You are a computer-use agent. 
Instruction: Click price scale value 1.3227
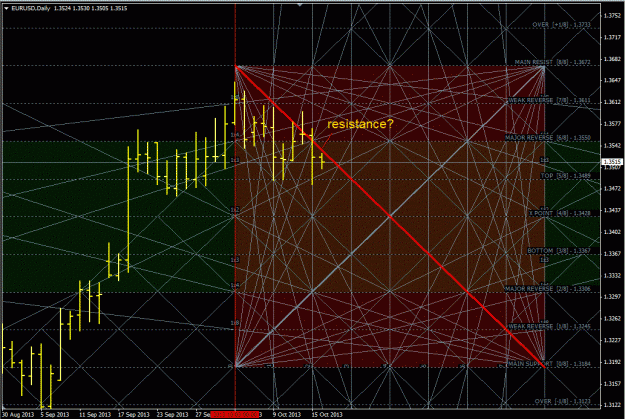coord(612,340)
